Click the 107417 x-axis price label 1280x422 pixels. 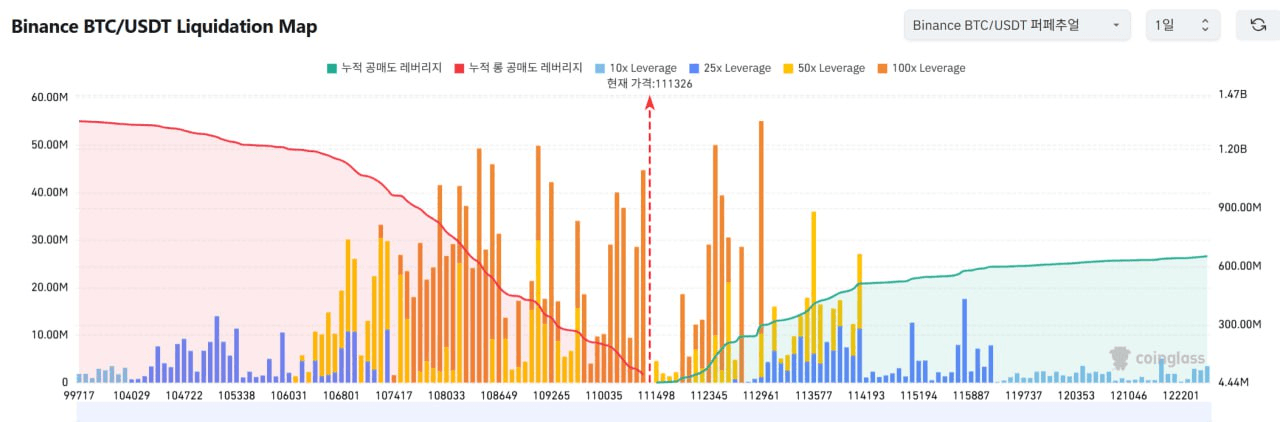[x=393, y=396]
